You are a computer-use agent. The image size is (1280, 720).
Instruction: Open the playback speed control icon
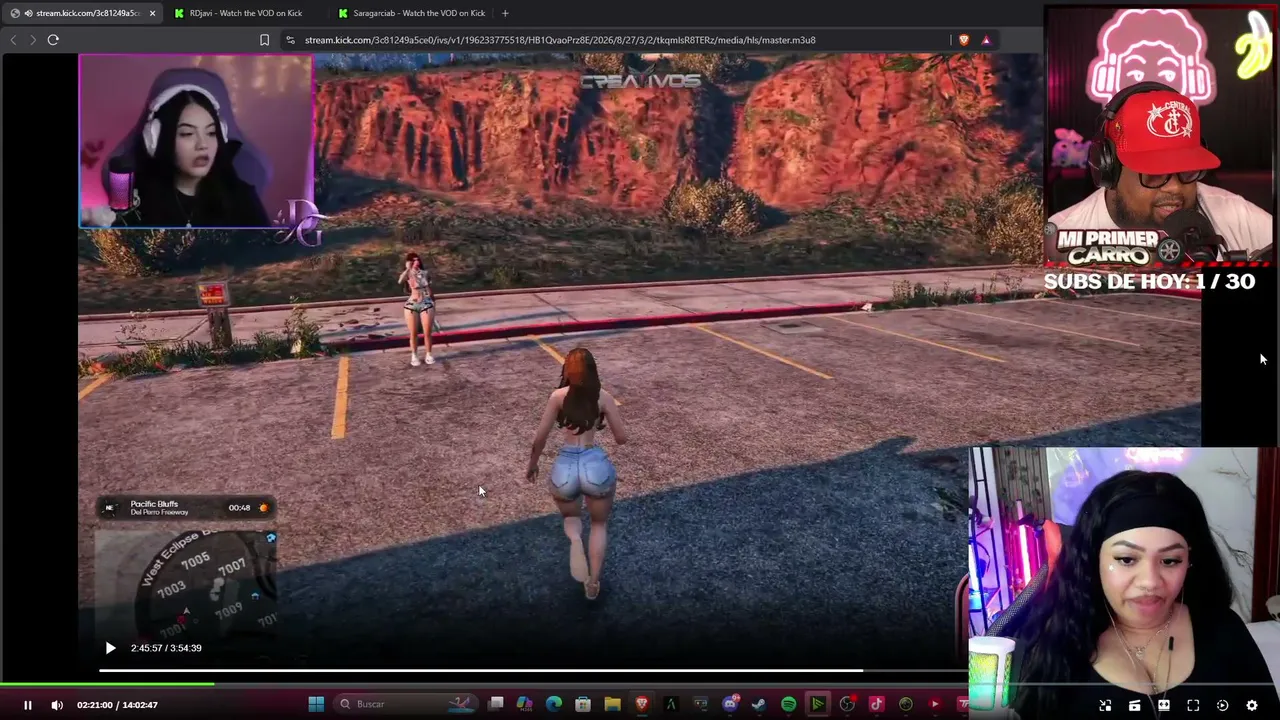pos(1222,705)
